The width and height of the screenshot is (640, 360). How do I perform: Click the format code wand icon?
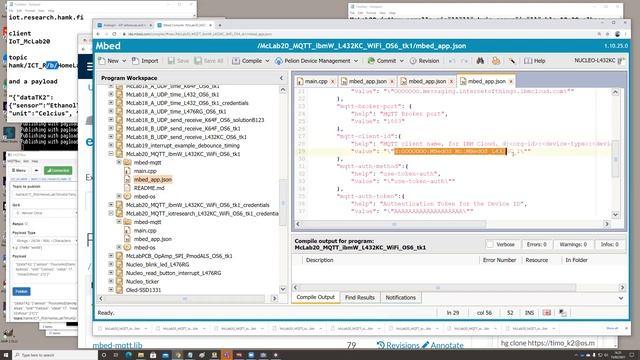tap(511, 61)
